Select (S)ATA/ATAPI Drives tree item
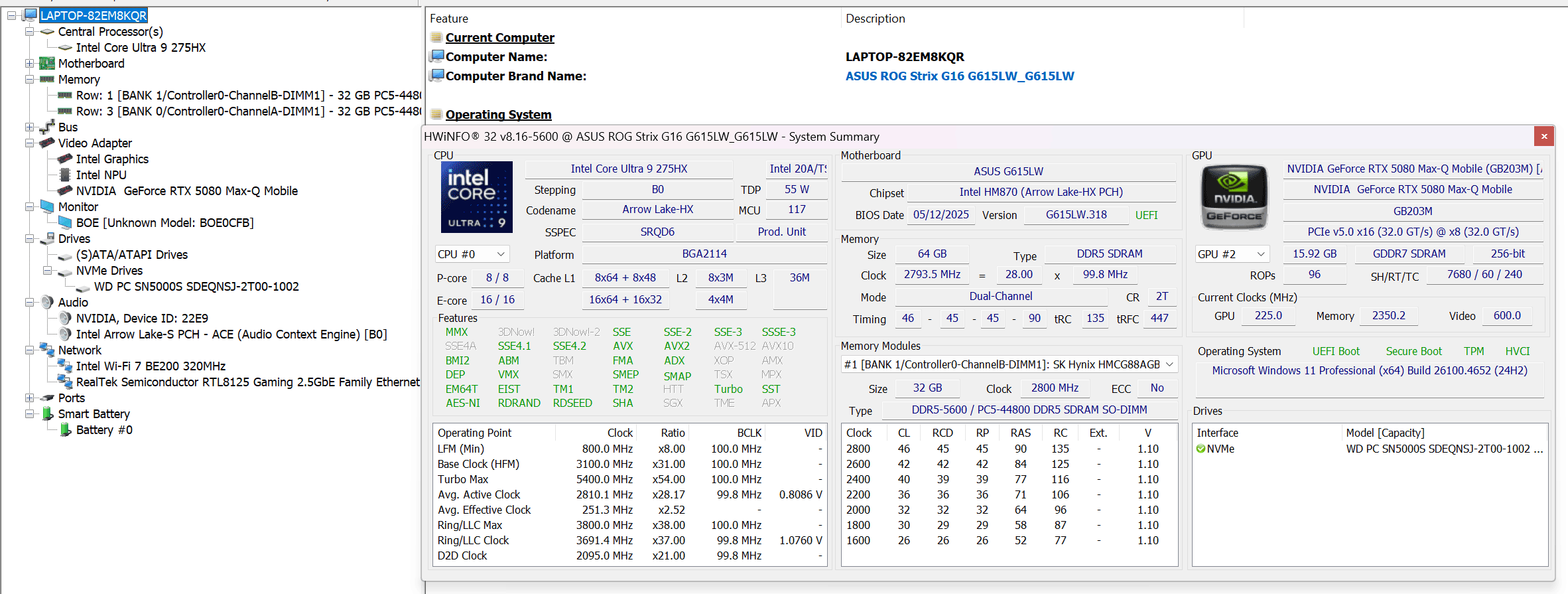This screenshot has height=594, width=1568. (x=132, y=255)
